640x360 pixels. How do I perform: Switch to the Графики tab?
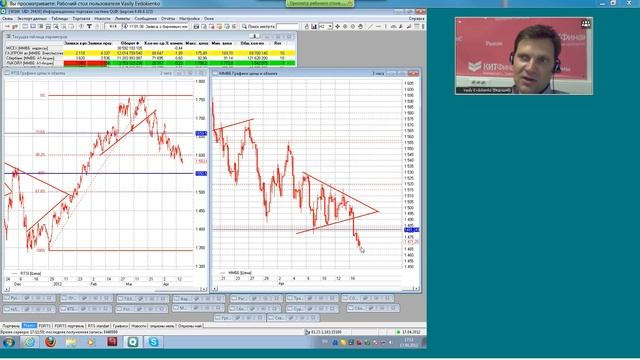click(x=120, y=326)
